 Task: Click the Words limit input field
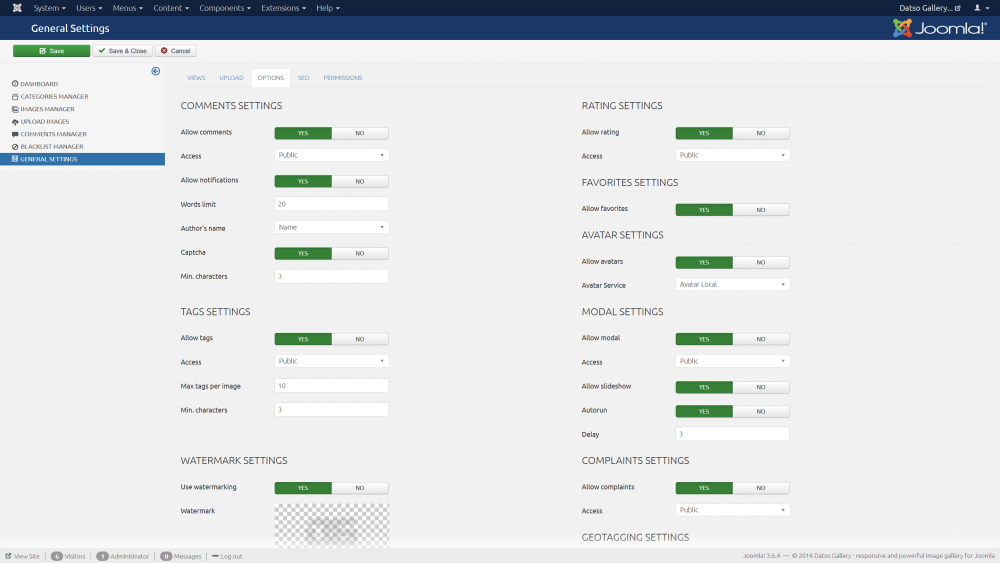tap(331, 204)
